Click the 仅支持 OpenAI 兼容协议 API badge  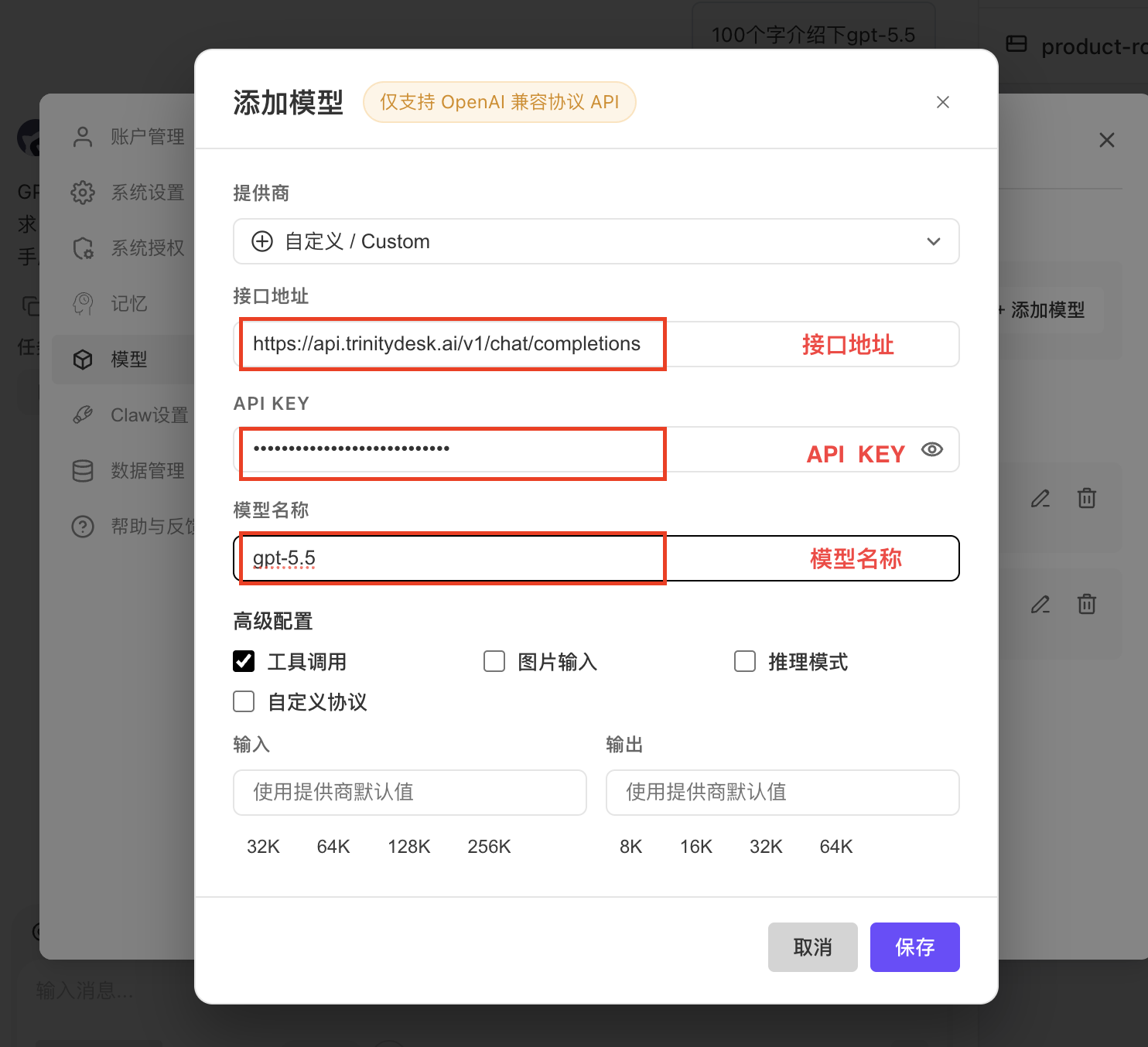[x=500, y=102]
